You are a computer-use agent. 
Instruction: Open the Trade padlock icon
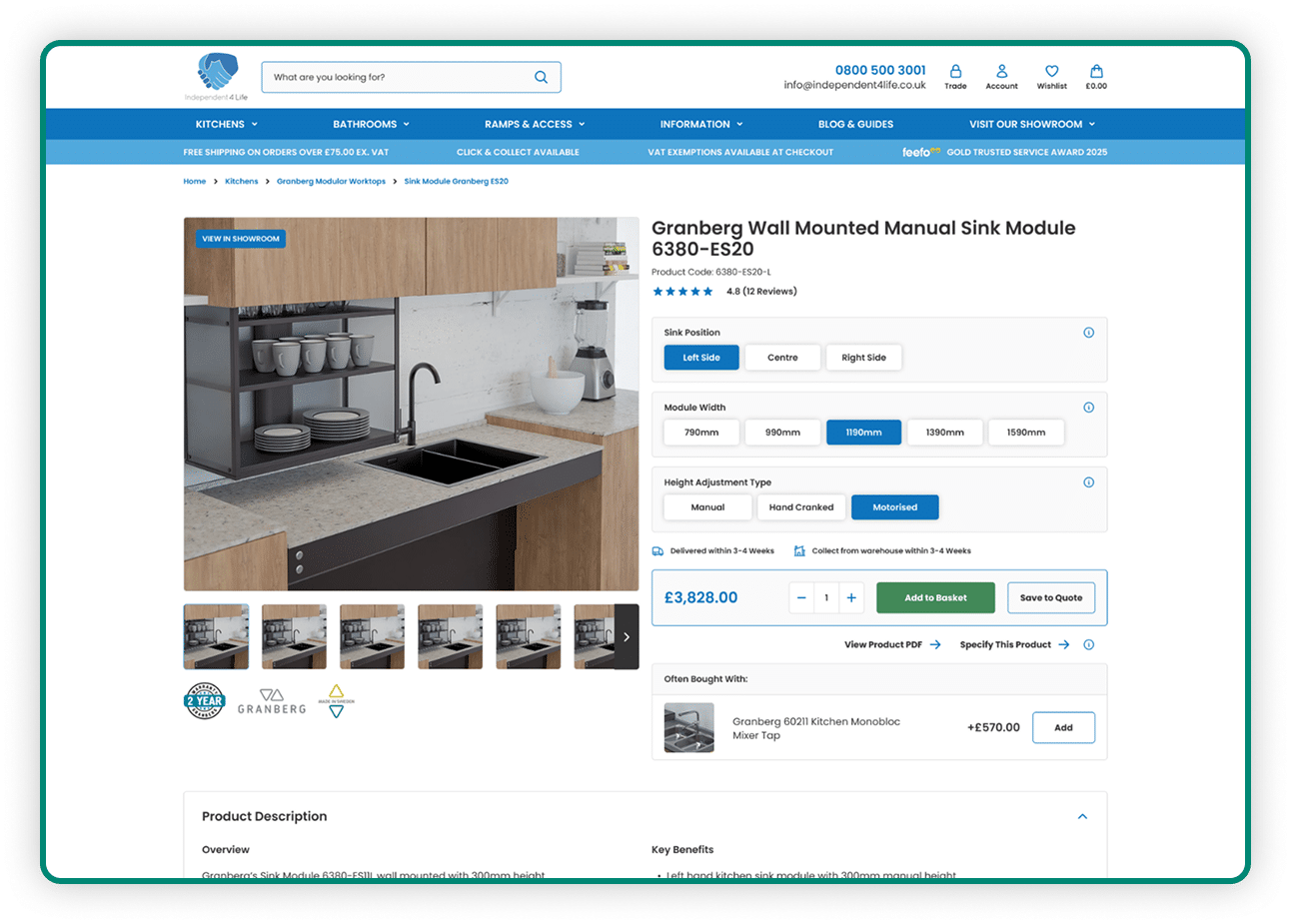click(x=955, y=72)
